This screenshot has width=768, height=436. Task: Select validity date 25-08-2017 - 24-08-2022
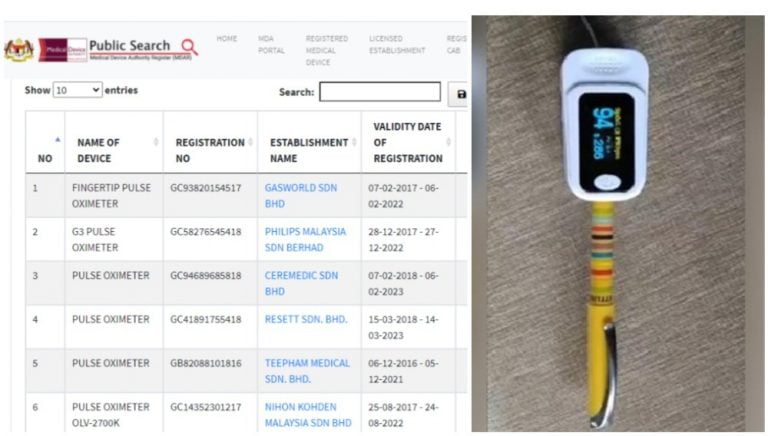403,414
